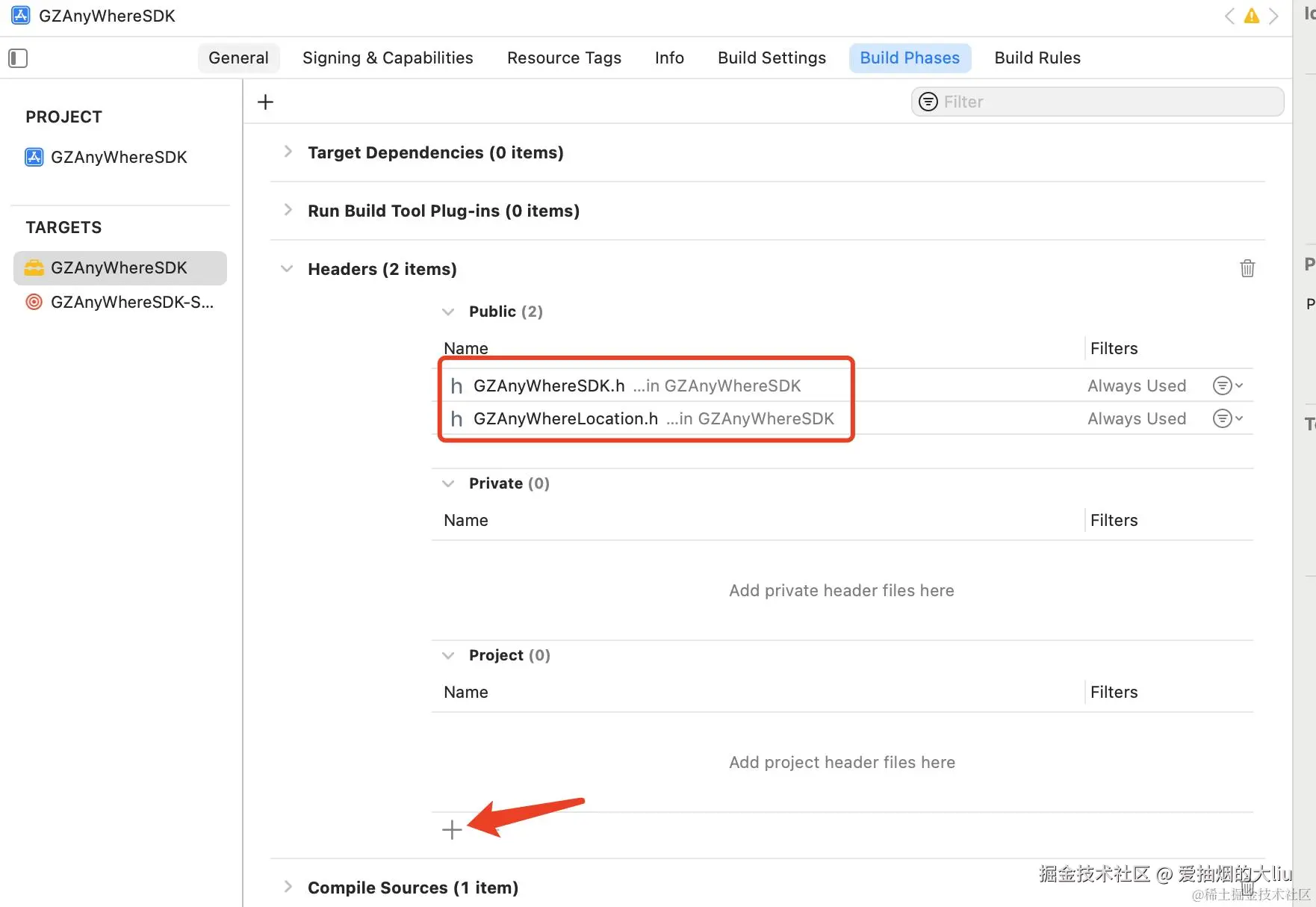Screen dimensions: 1316x907
Task: Open the Build Rules tab
Action: click(x=1037, y=58)
